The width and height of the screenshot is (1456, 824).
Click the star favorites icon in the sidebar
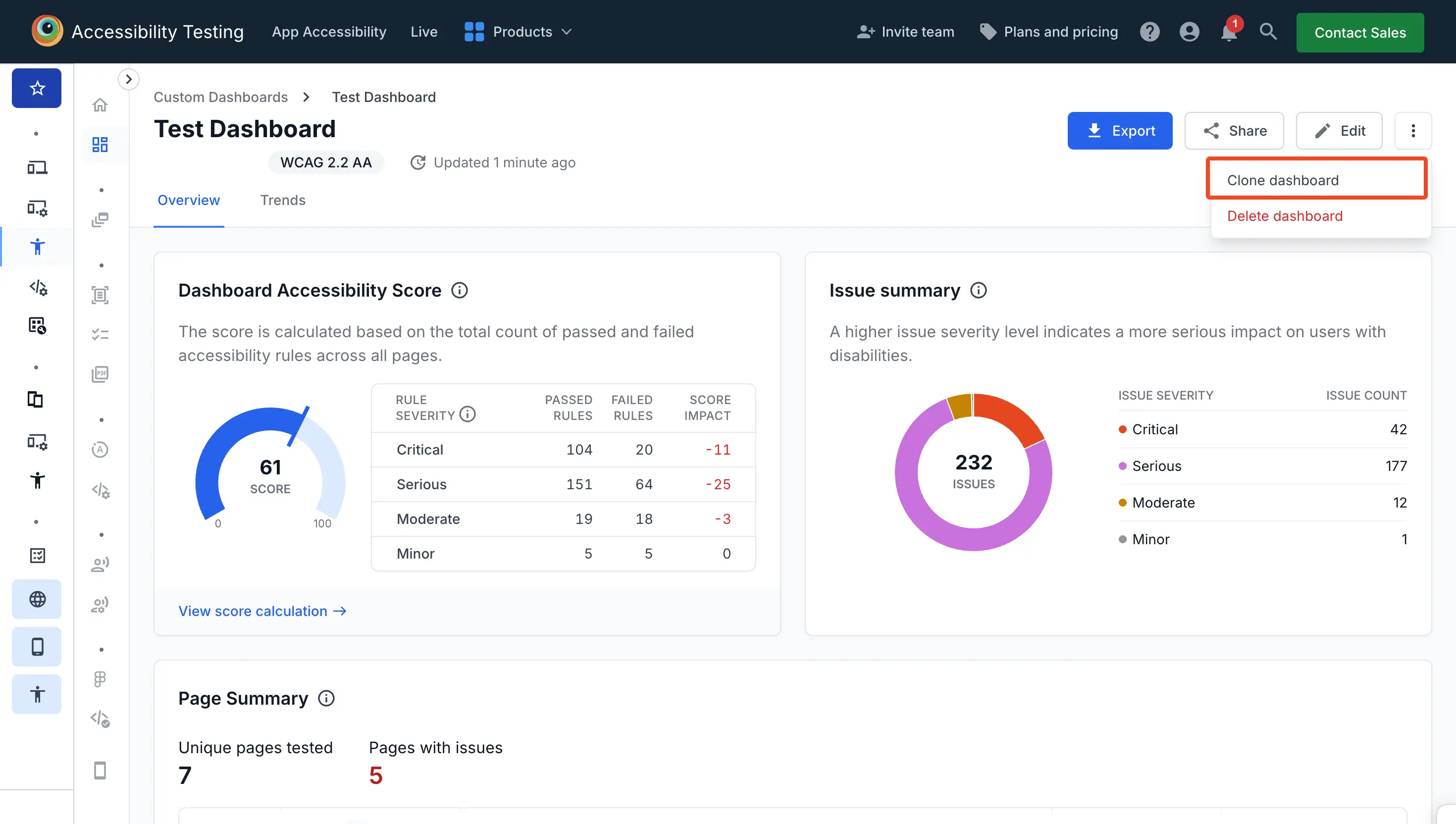coord(37,88)
